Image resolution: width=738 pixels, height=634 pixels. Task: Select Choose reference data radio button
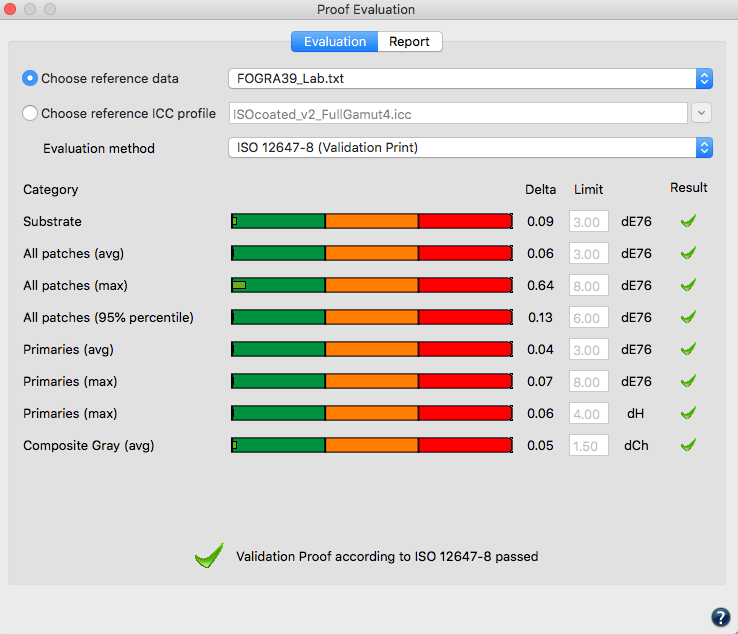(x=30, y=78)
